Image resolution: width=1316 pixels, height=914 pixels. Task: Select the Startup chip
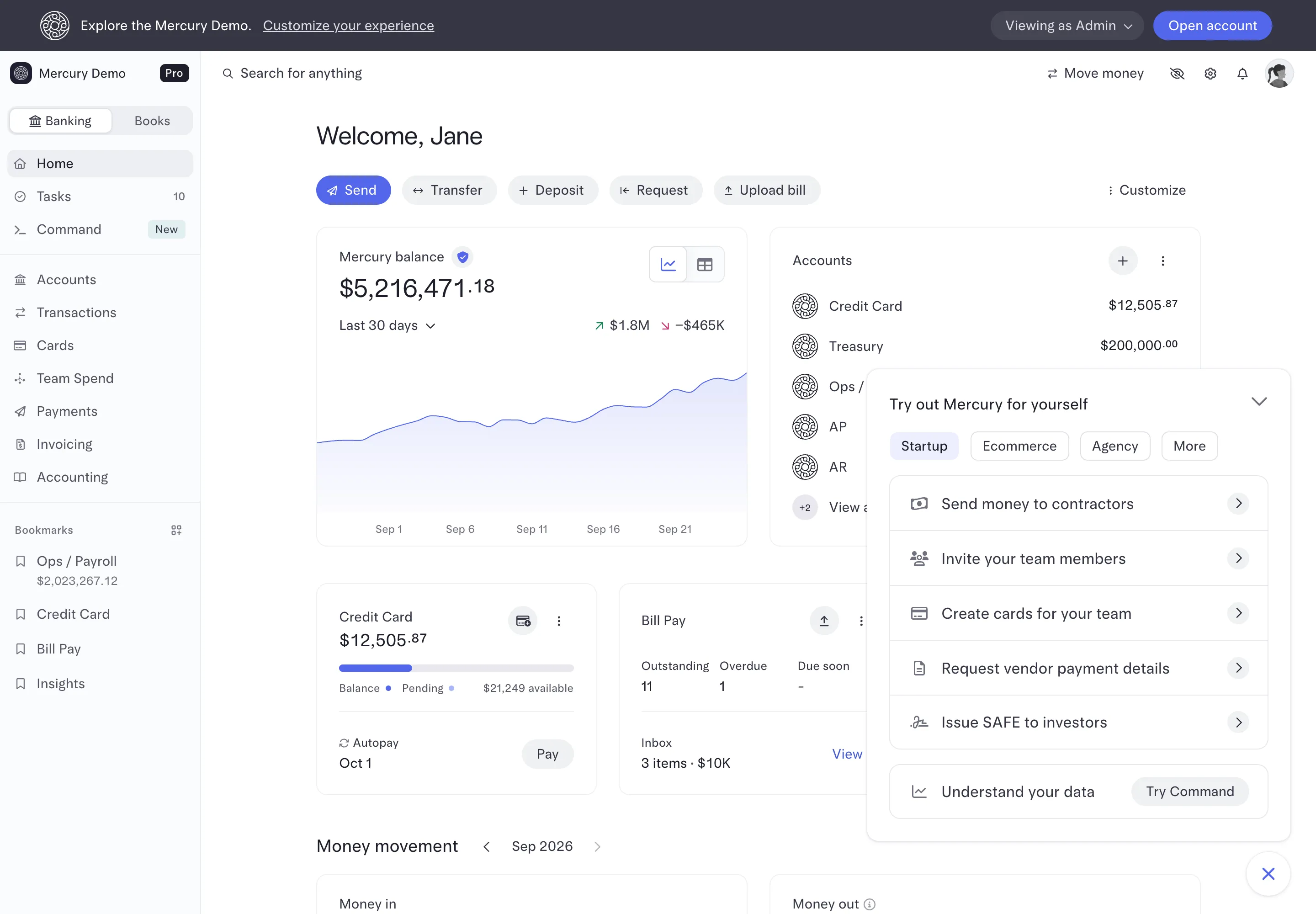(x=924, y=446)
